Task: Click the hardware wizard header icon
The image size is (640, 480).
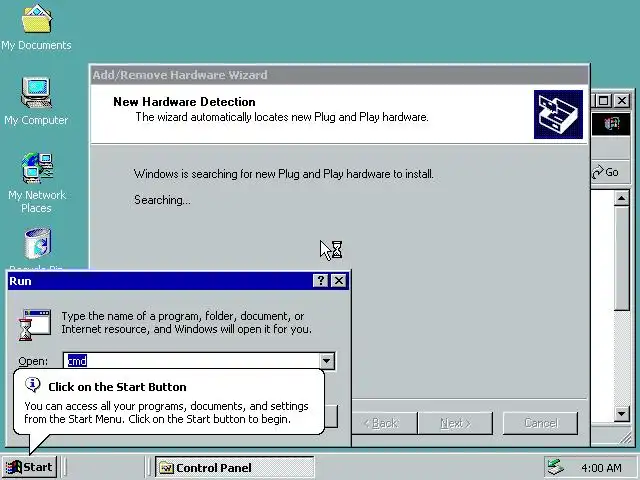Action: click(x=558, y=114)
